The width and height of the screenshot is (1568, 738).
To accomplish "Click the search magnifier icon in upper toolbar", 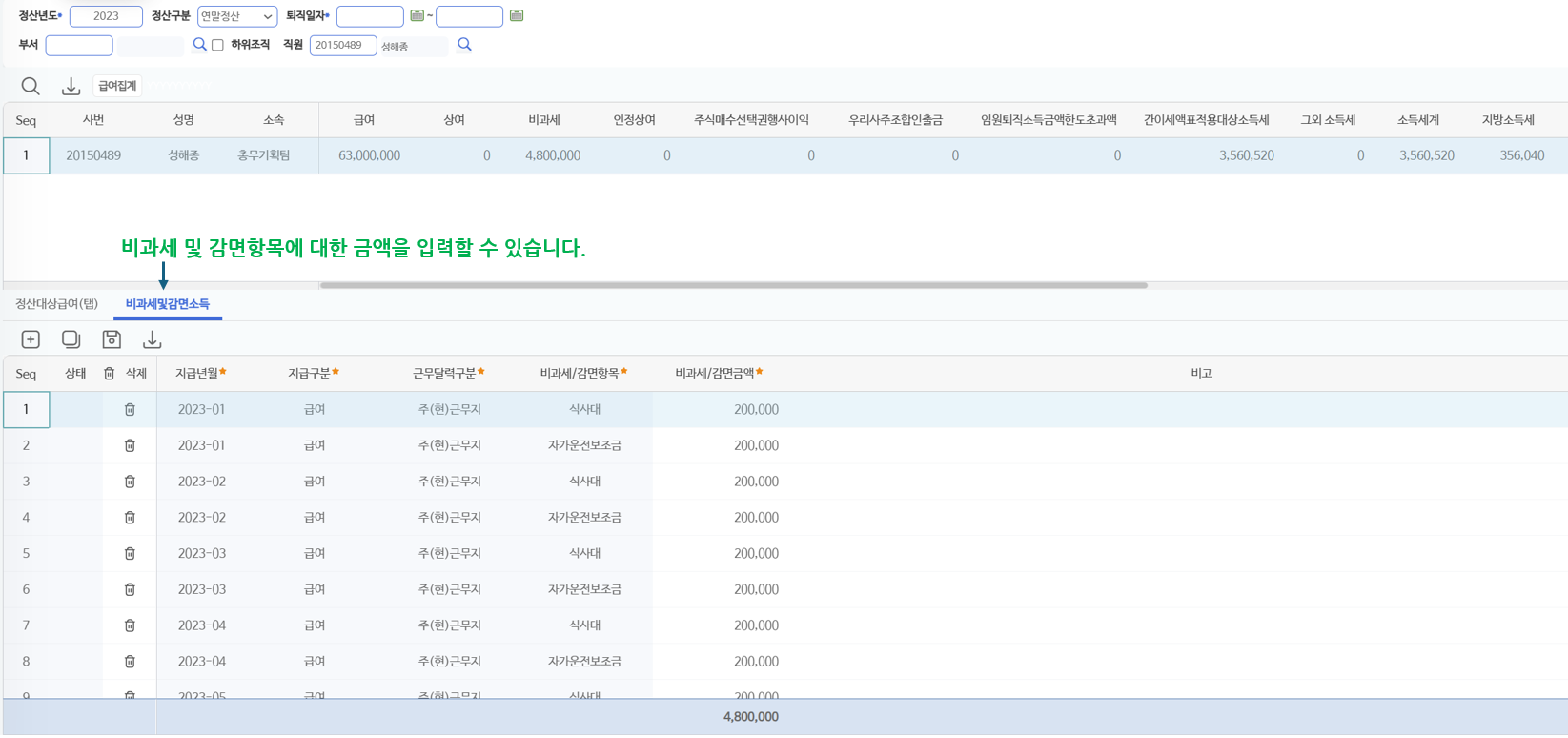I will pos(31,86).
